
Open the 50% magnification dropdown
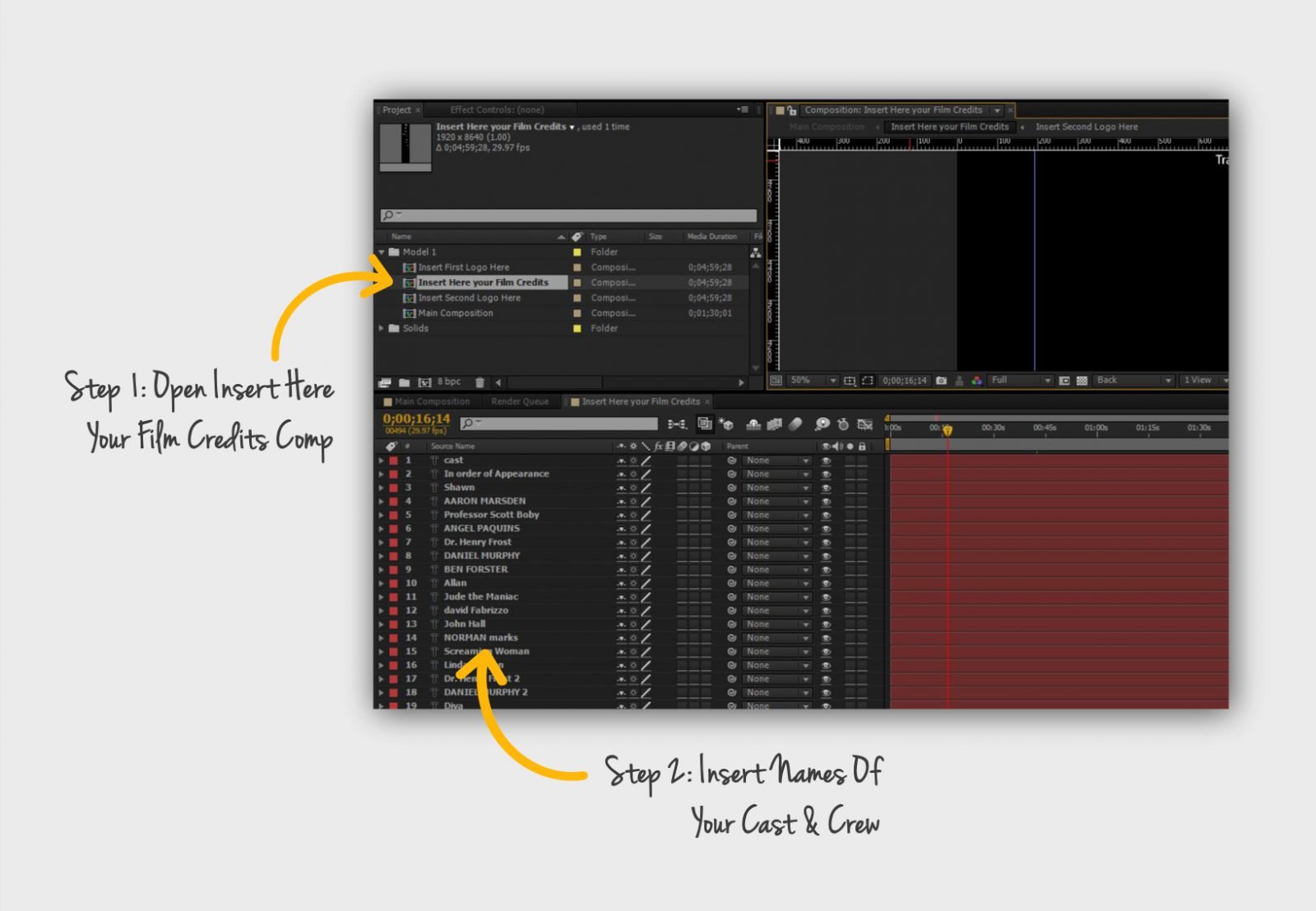[x=813, y=381]
